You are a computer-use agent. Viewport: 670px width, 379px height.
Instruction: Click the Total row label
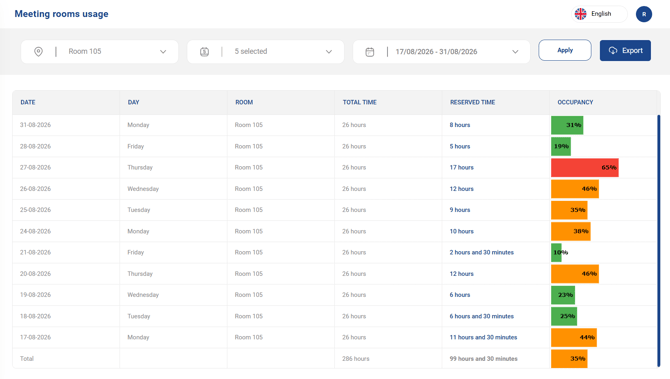coord(26,359)
